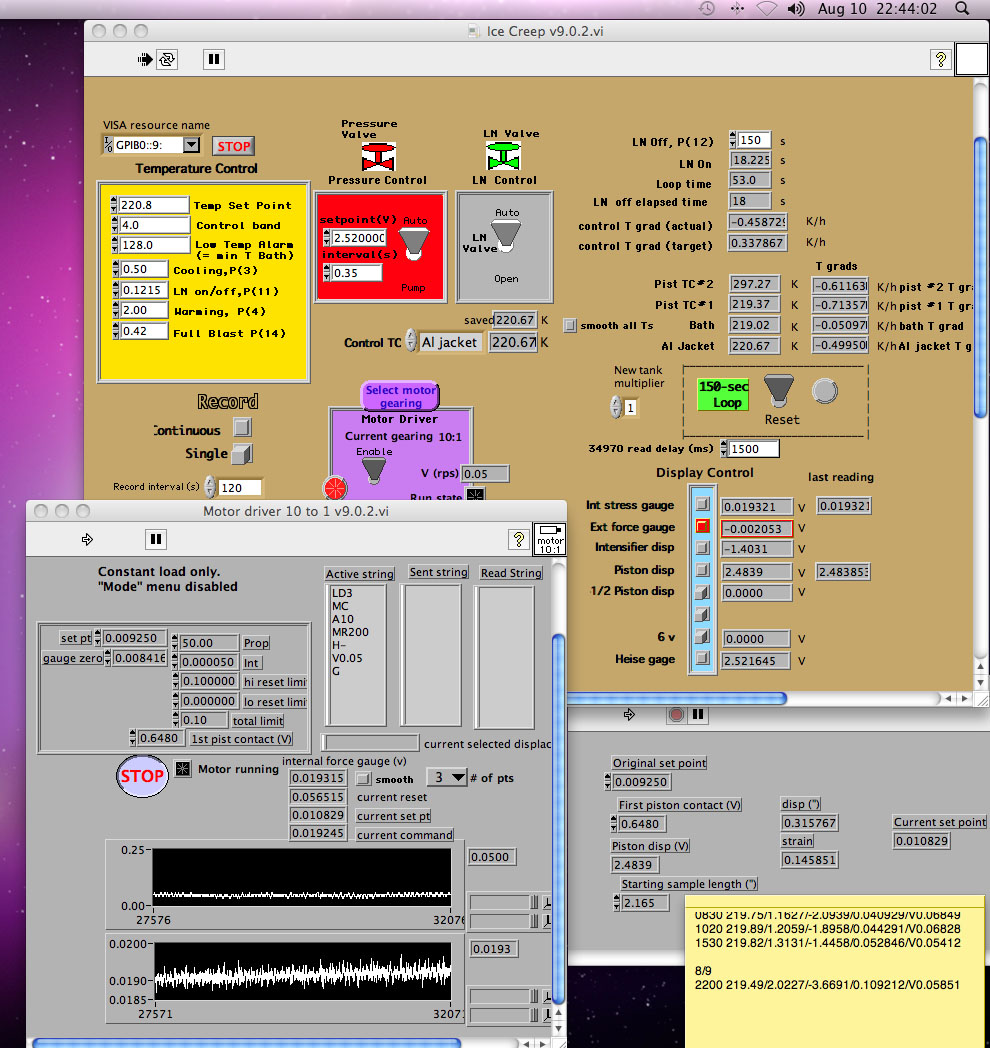Click Run arrow in Motor driver window
The width and height of the screenshot is (990, 1048).
coord(87,540)
